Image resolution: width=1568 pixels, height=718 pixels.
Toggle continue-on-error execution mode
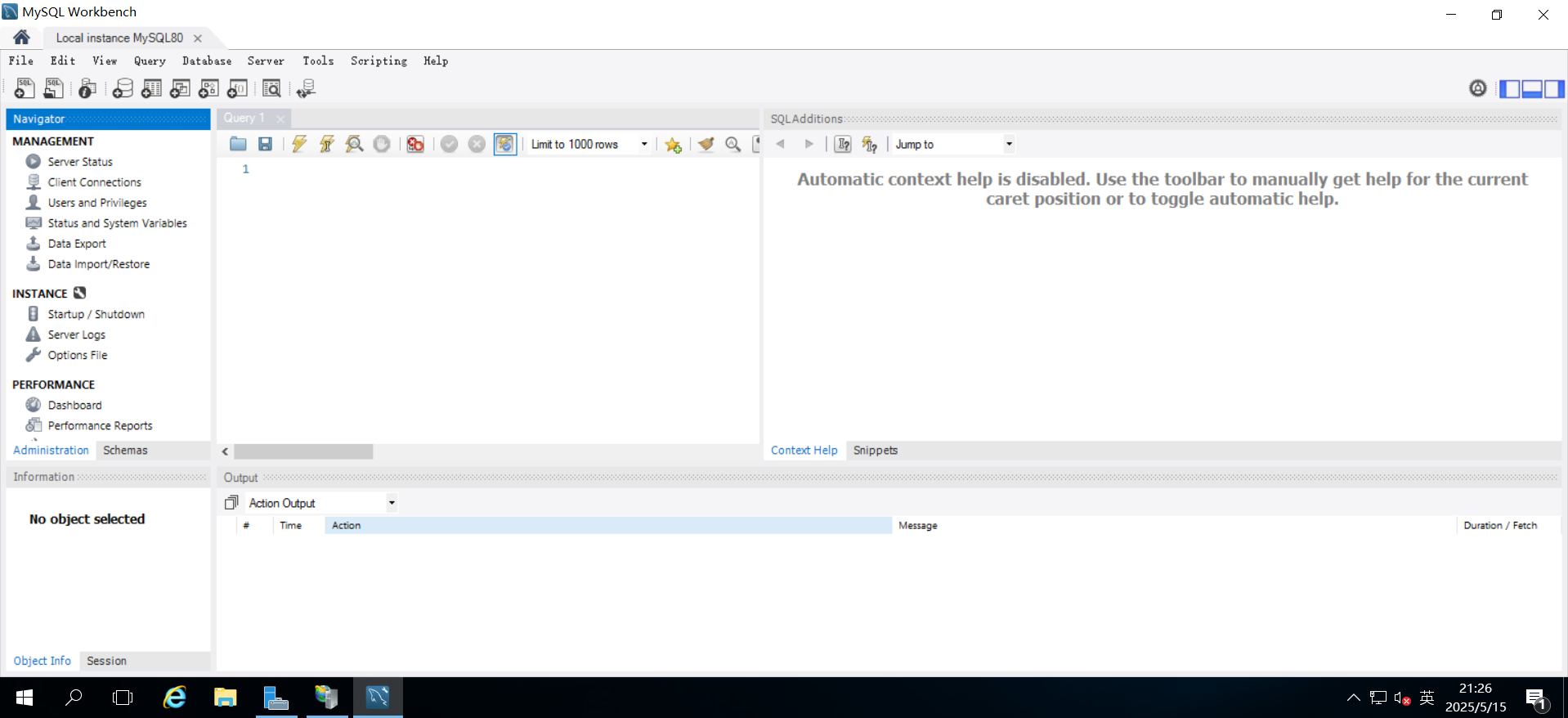pyautogui.click(x=415, y=144)
